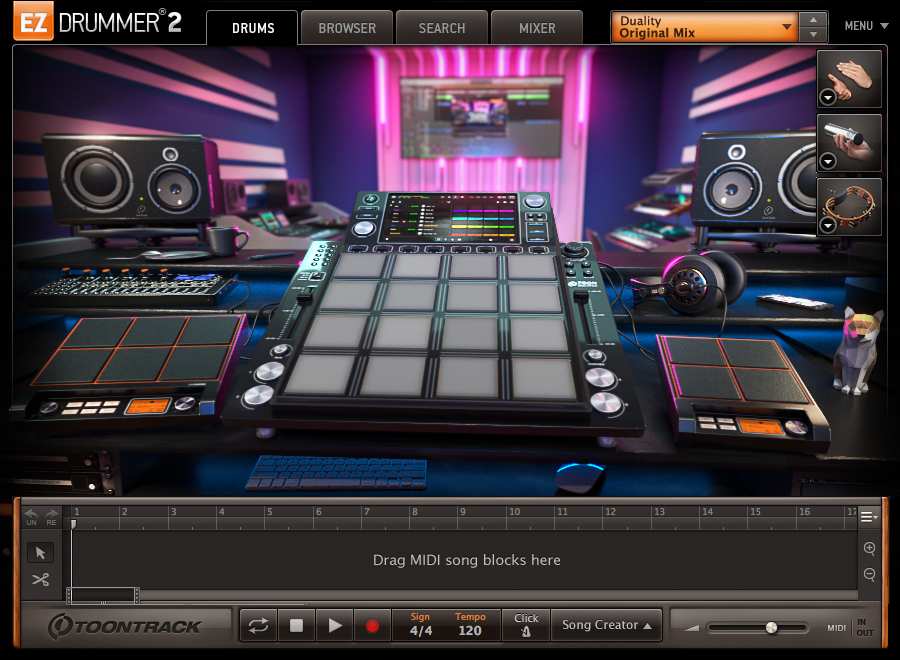Viewport: 900px width, 660px height.
Task: Click the Undo arrow in song track
Action: [32, 517]
